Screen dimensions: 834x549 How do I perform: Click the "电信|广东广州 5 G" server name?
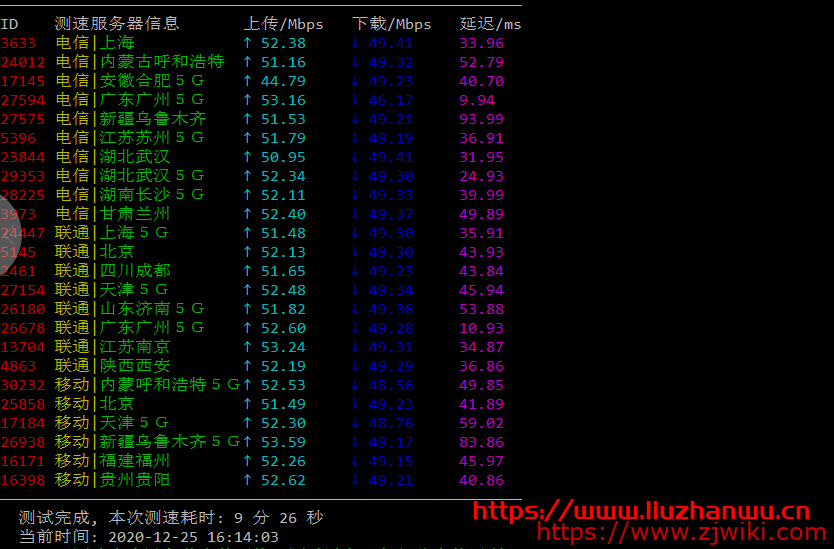130,99
